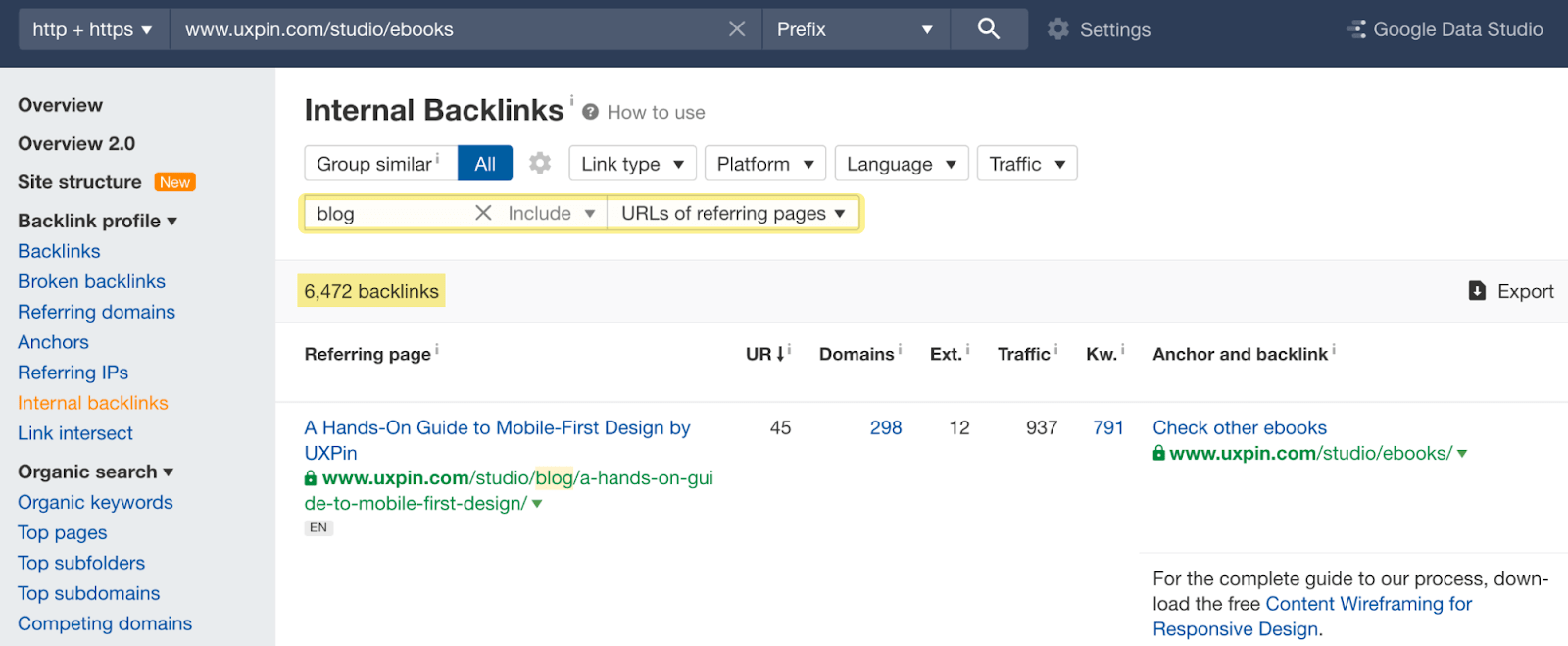
Task: Click the info icon next to Domains header
Action: tap(900, 349)
